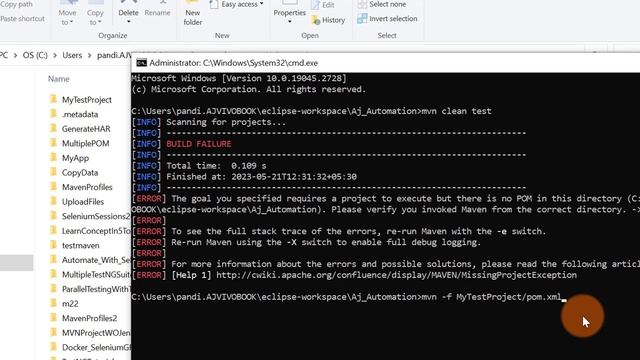Click the 'Total time: 0.109 s' line

[x=216, y=166]
